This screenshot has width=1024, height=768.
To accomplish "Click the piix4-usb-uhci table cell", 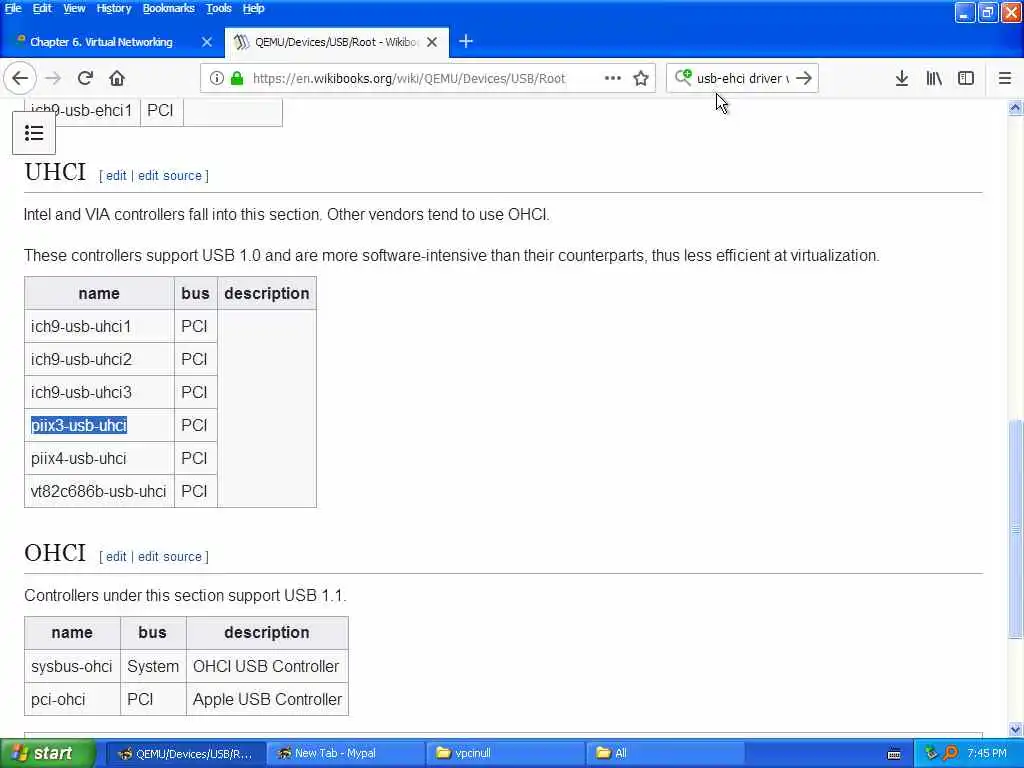I will 99,458.
